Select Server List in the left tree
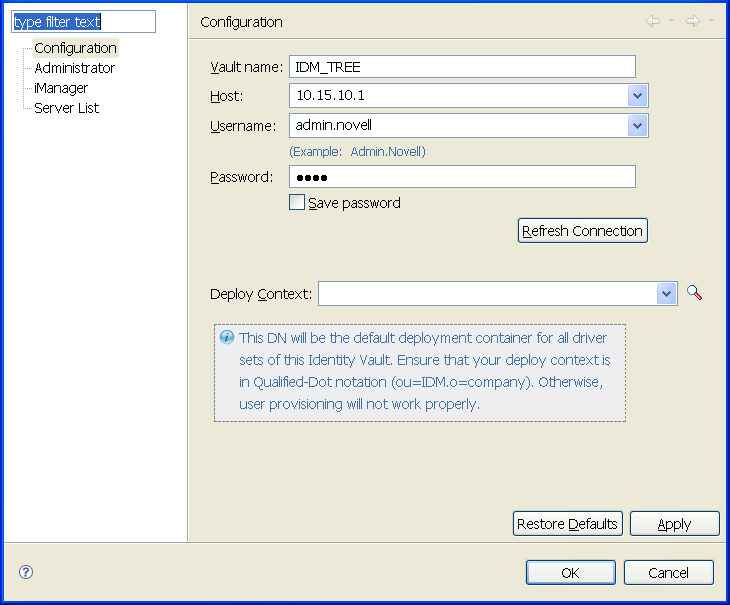Screen dimensions: 730x605 click(67, 108)
